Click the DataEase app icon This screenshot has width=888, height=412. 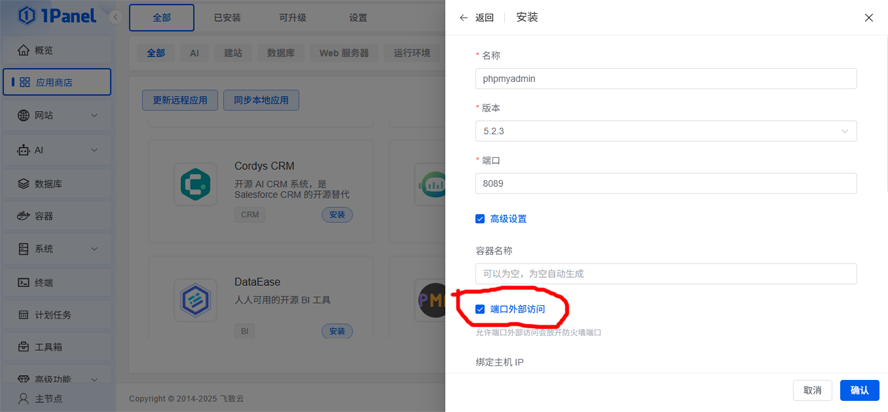[x=195, y=300]
